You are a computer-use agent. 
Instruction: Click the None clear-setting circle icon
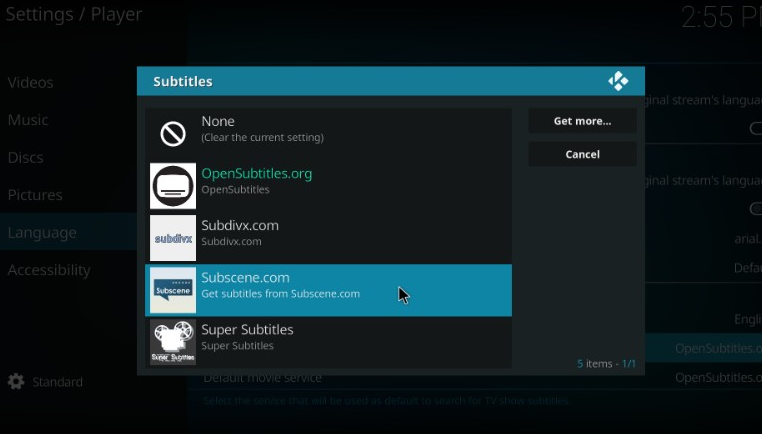173,134
